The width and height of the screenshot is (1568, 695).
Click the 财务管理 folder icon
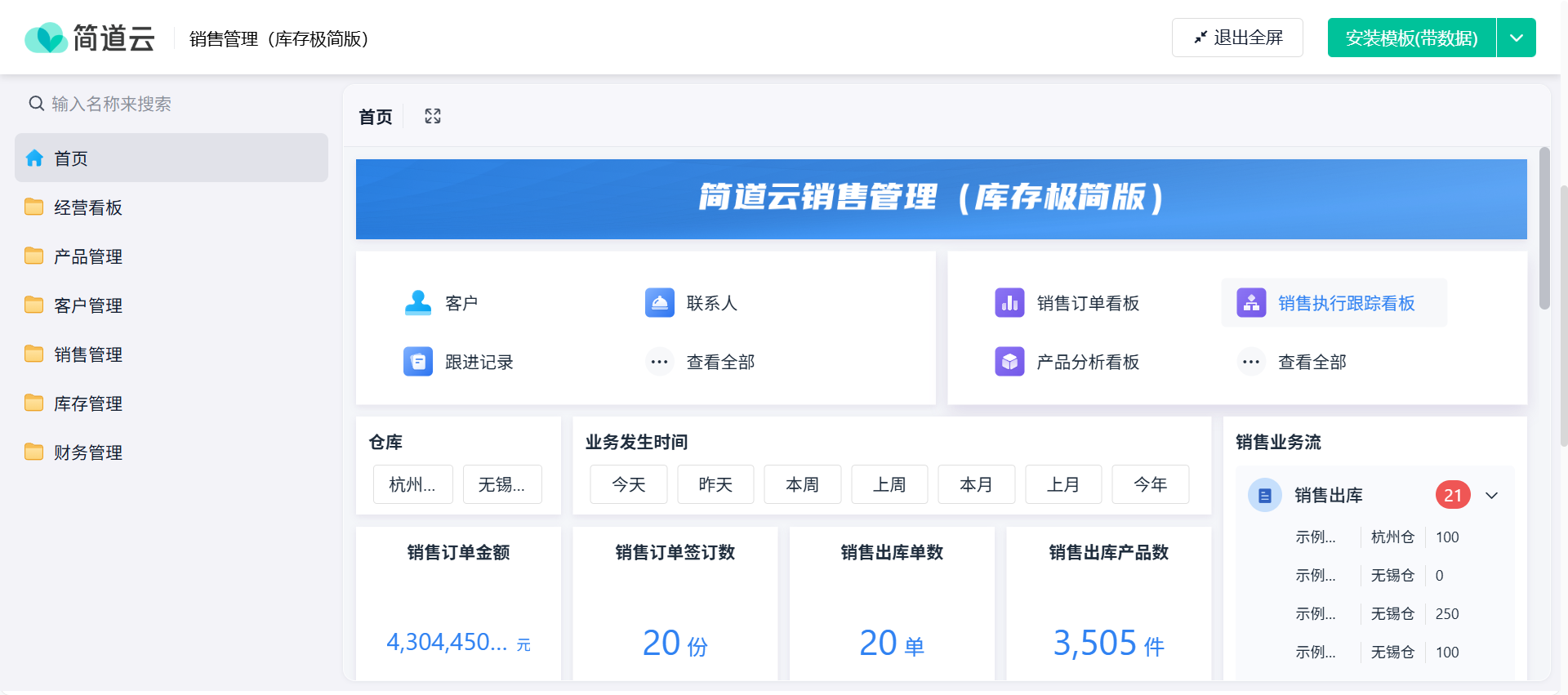[34, 452]
